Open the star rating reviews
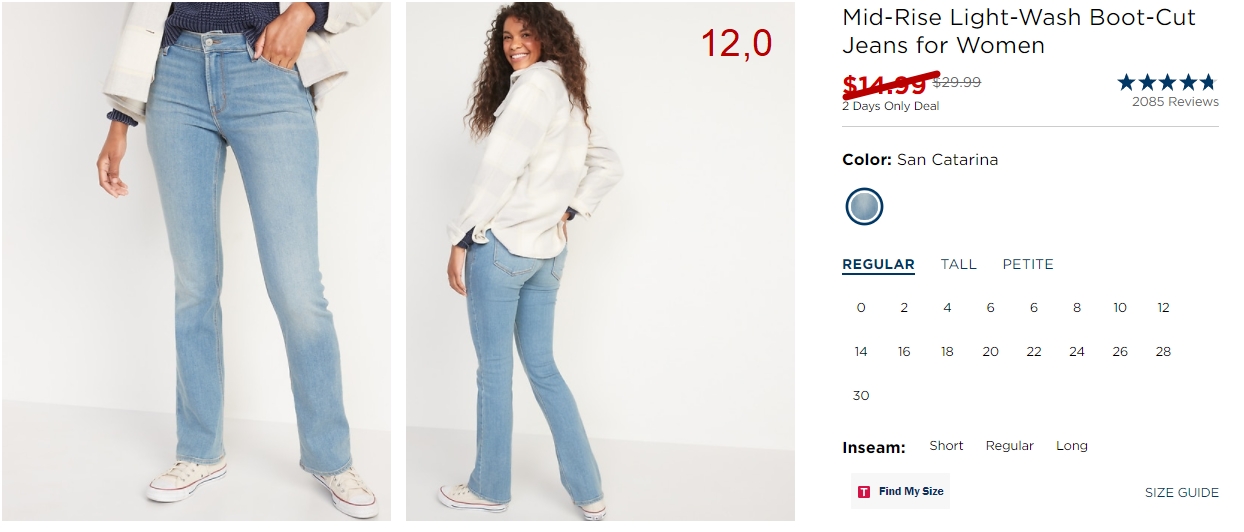1244x532 pixels. (1167, 82)
